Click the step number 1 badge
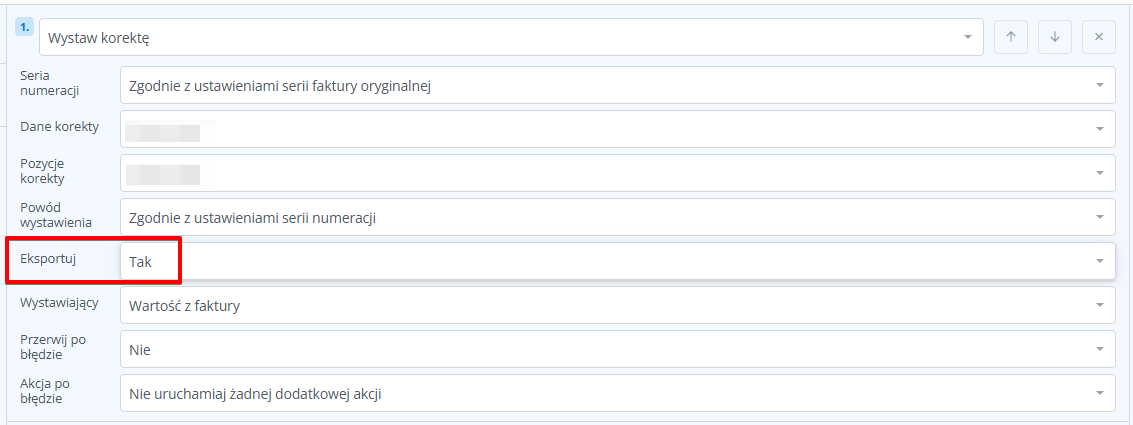Viewport: 1133px width, 425px height. click(x=24, y=27)
